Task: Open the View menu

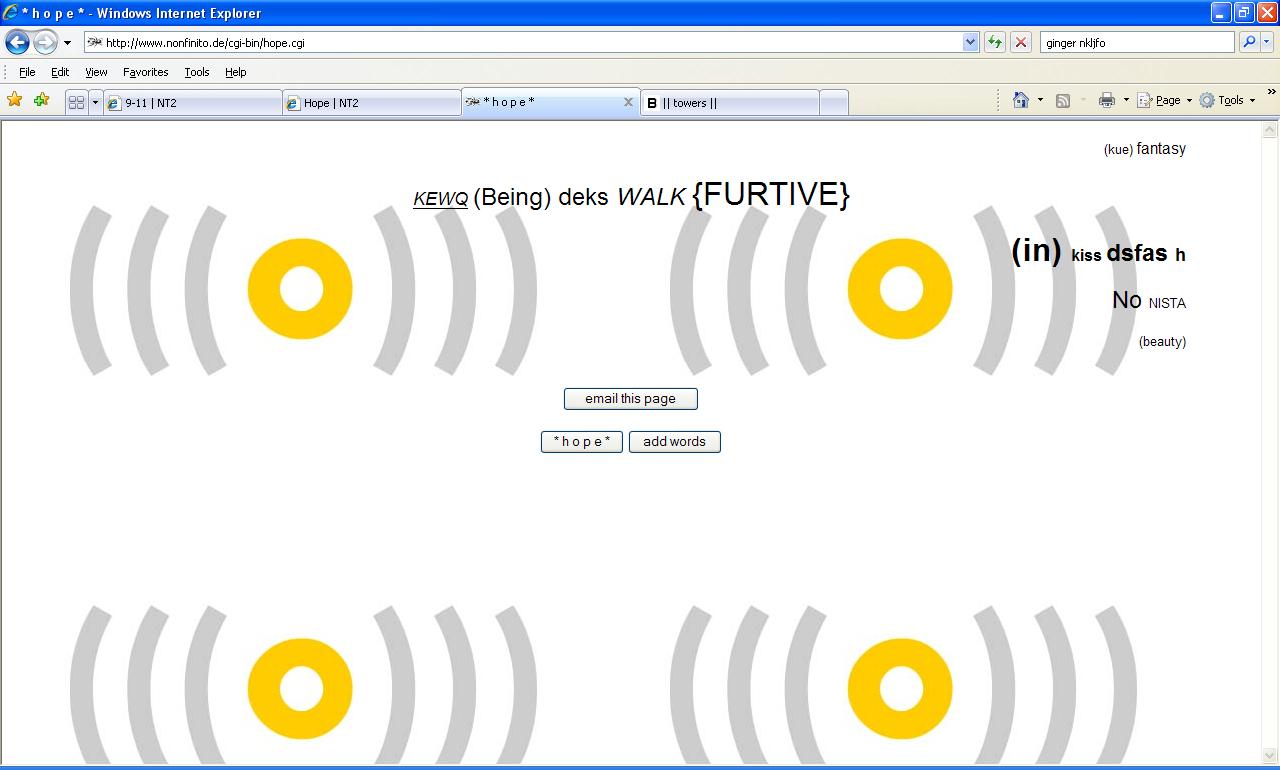Action: (96, 72)
